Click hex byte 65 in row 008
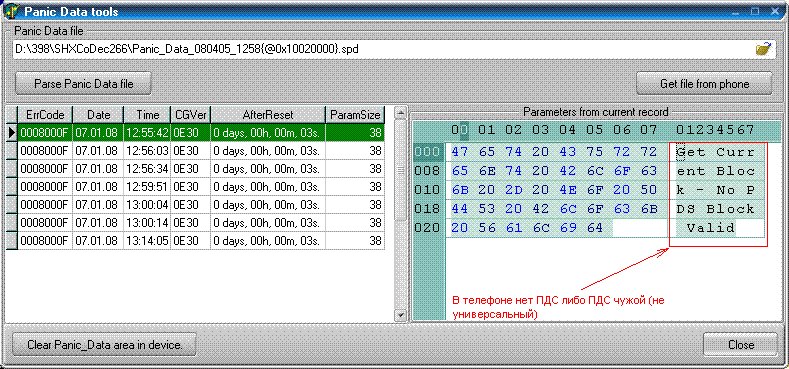 click(459, 171)
